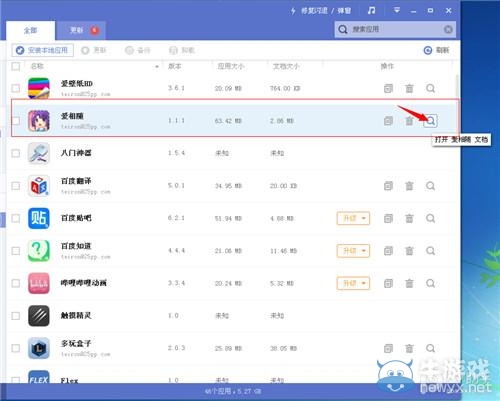Check the box for 百度知道

click(x=16, y=251)
